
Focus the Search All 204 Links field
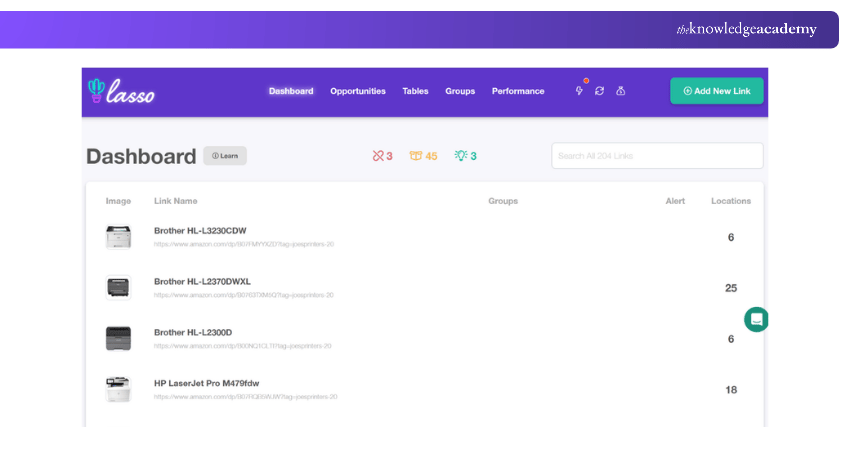657,156
